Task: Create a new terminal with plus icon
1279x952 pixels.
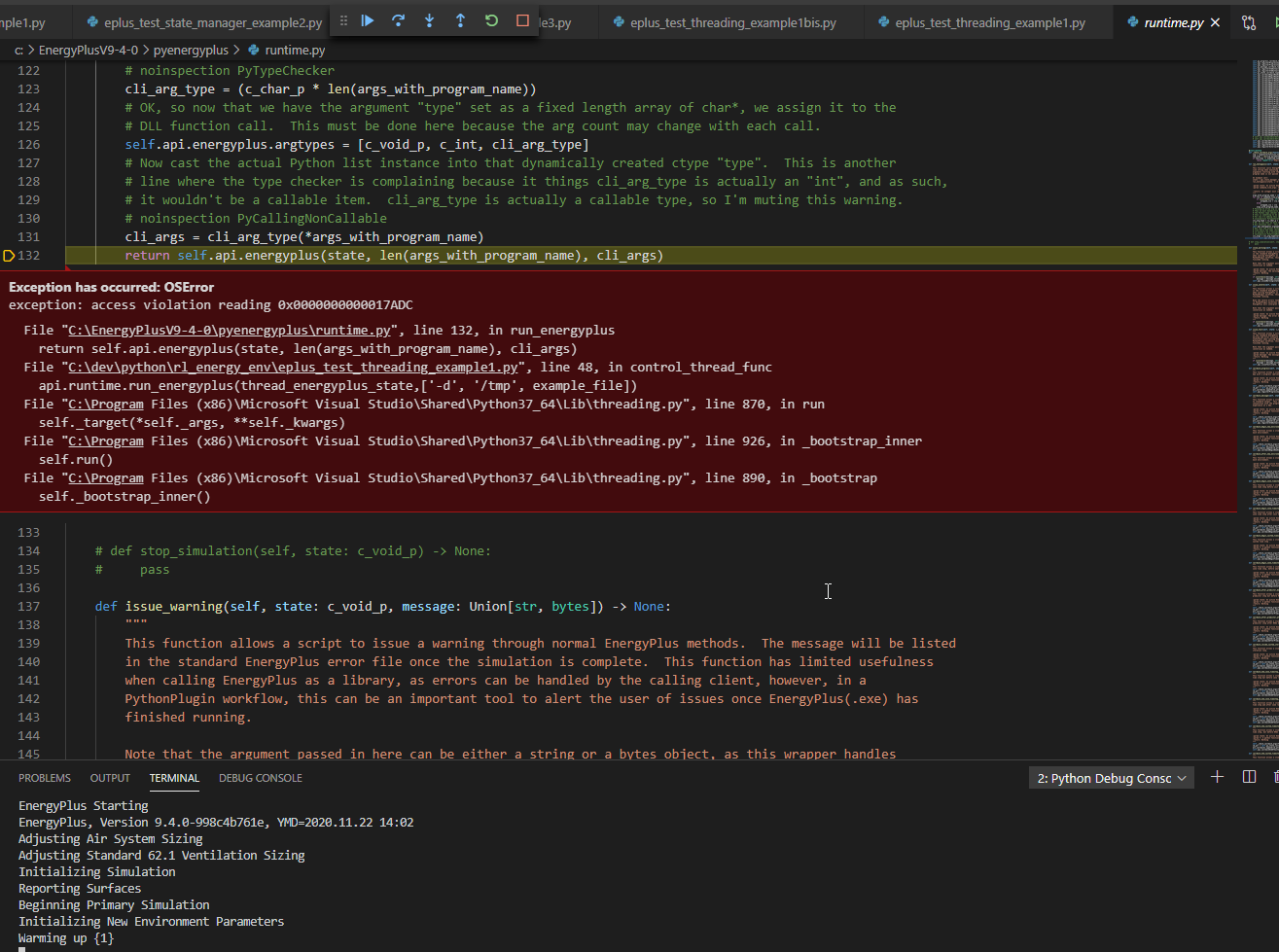Action: [1217, 777]
